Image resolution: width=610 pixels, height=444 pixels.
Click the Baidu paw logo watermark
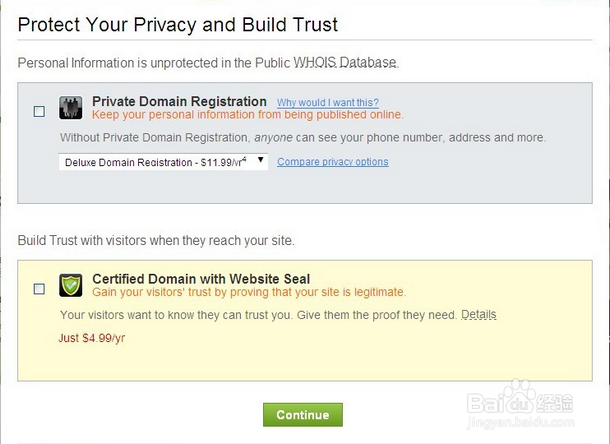pos(520,397)
